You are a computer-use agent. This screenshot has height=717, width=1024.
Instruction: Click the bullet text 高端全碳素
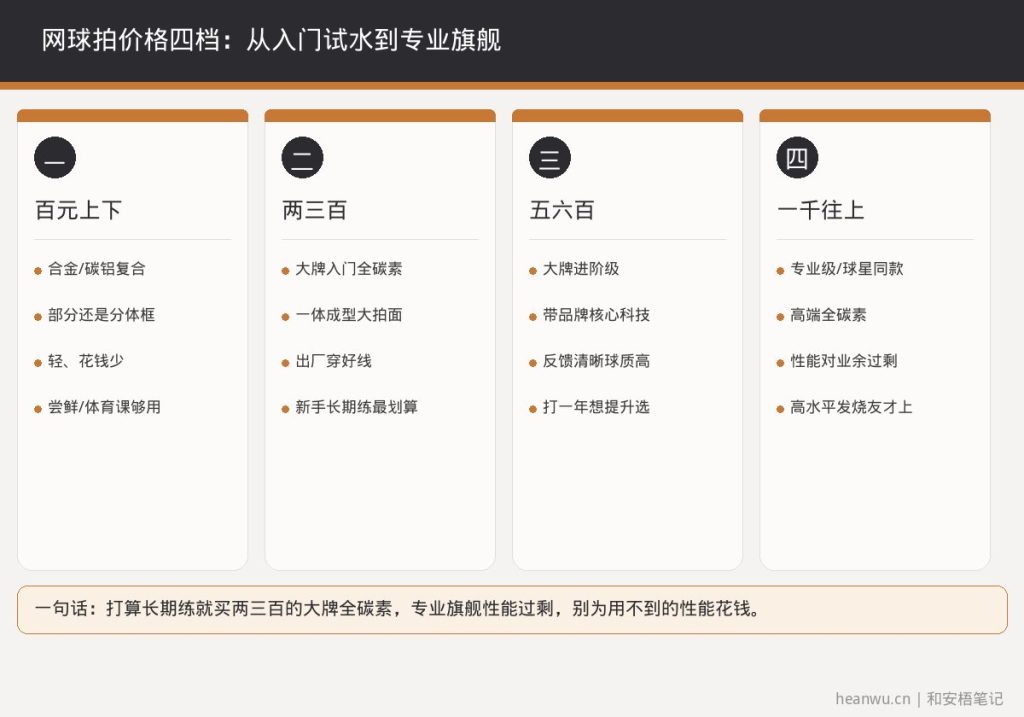(x=828, y=315)
